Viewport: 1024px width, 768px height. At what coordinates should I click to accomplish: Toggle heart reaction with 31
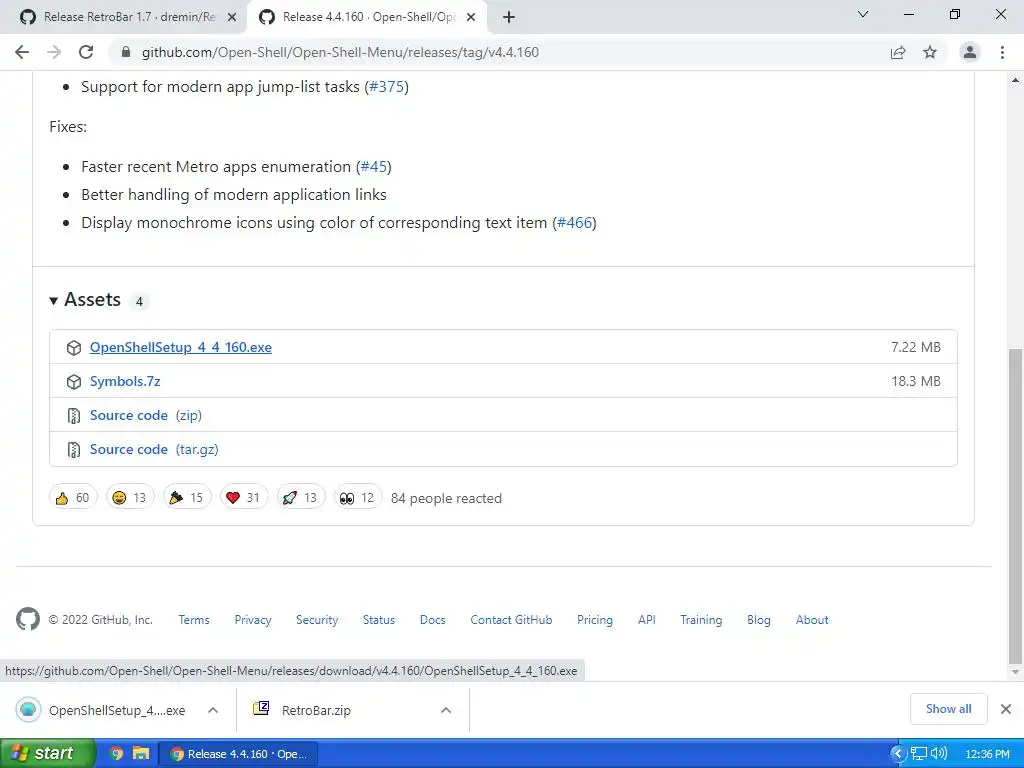pos(244,498)
